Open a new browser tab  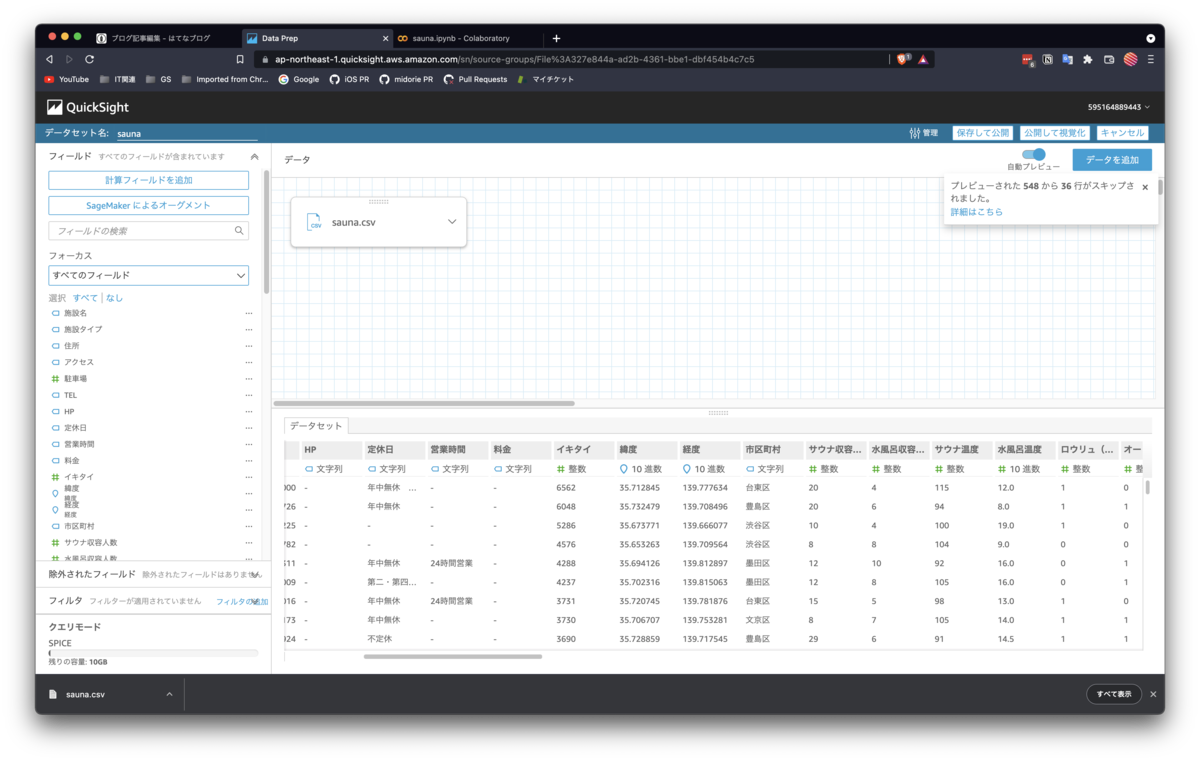(x=557, y=38)
